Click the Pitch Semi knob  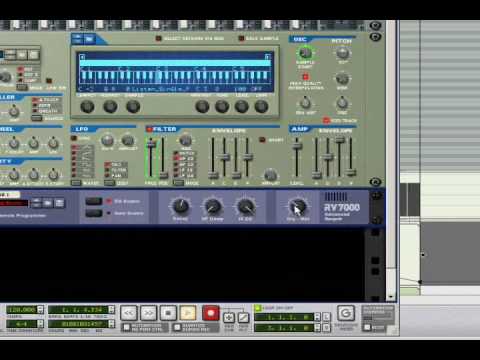tap(342, 79)
